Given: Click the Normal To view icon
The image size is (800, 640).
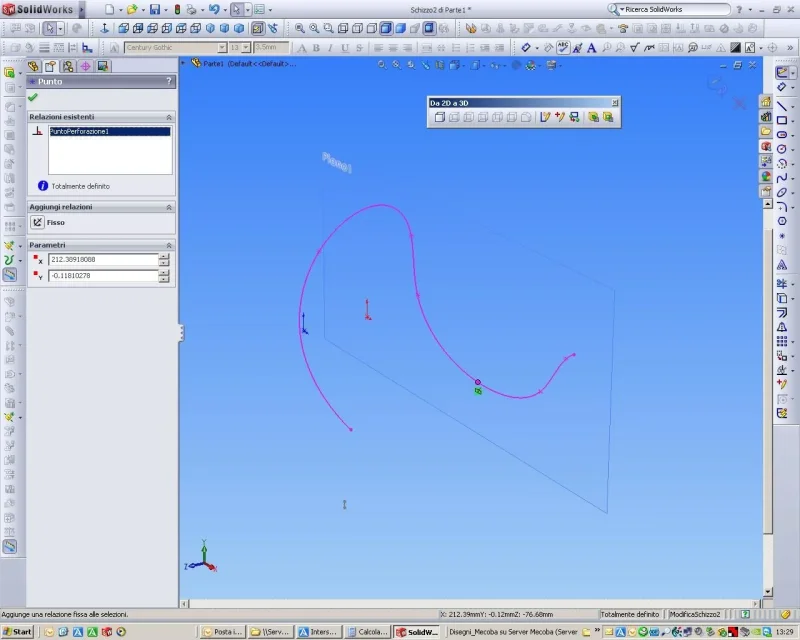Looking at the screenshot, I should tap(104, 28).
